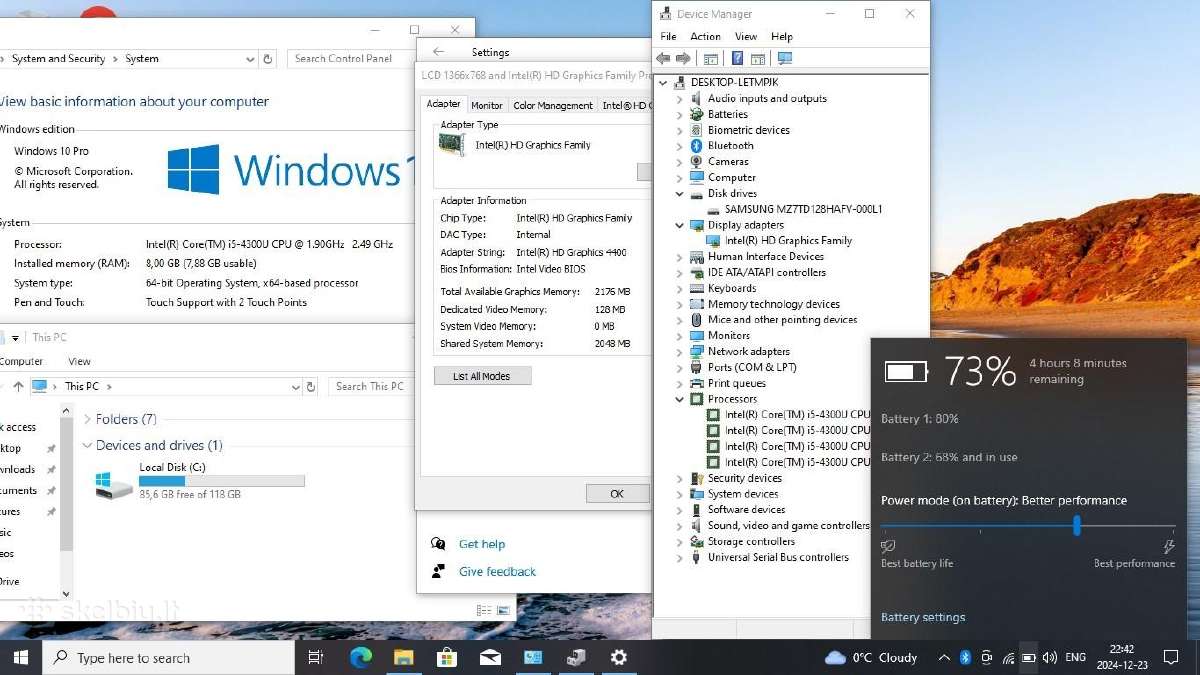This screenshot has height=675, width=1200.
Task: Select SAMSUNG MZ7TD128HAFV-000L1 disk drive
Action: point(803,209)
